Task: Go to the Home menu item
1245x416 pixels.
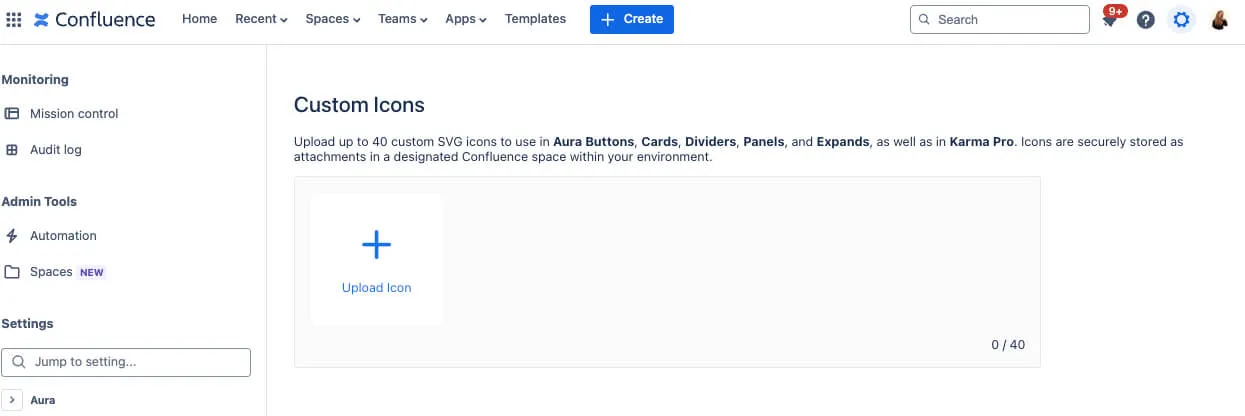Action: pyautogui.click(x=199, y=19)
